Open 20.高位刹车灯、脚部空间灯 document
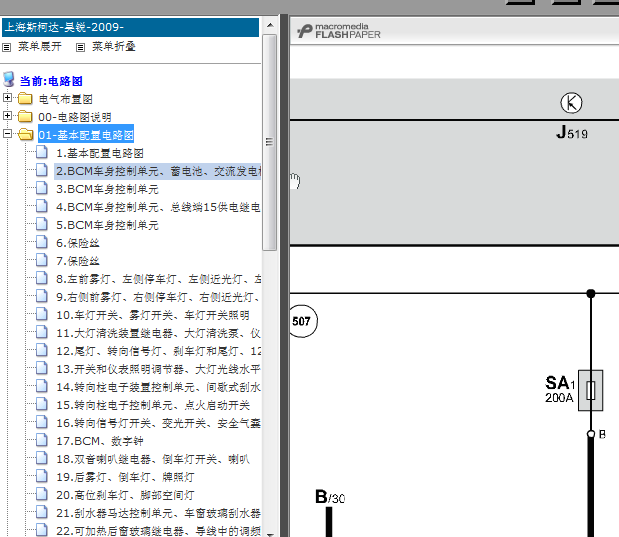This screenshot has height=537, width=619. pyautogui.click(x=126, y=495)
